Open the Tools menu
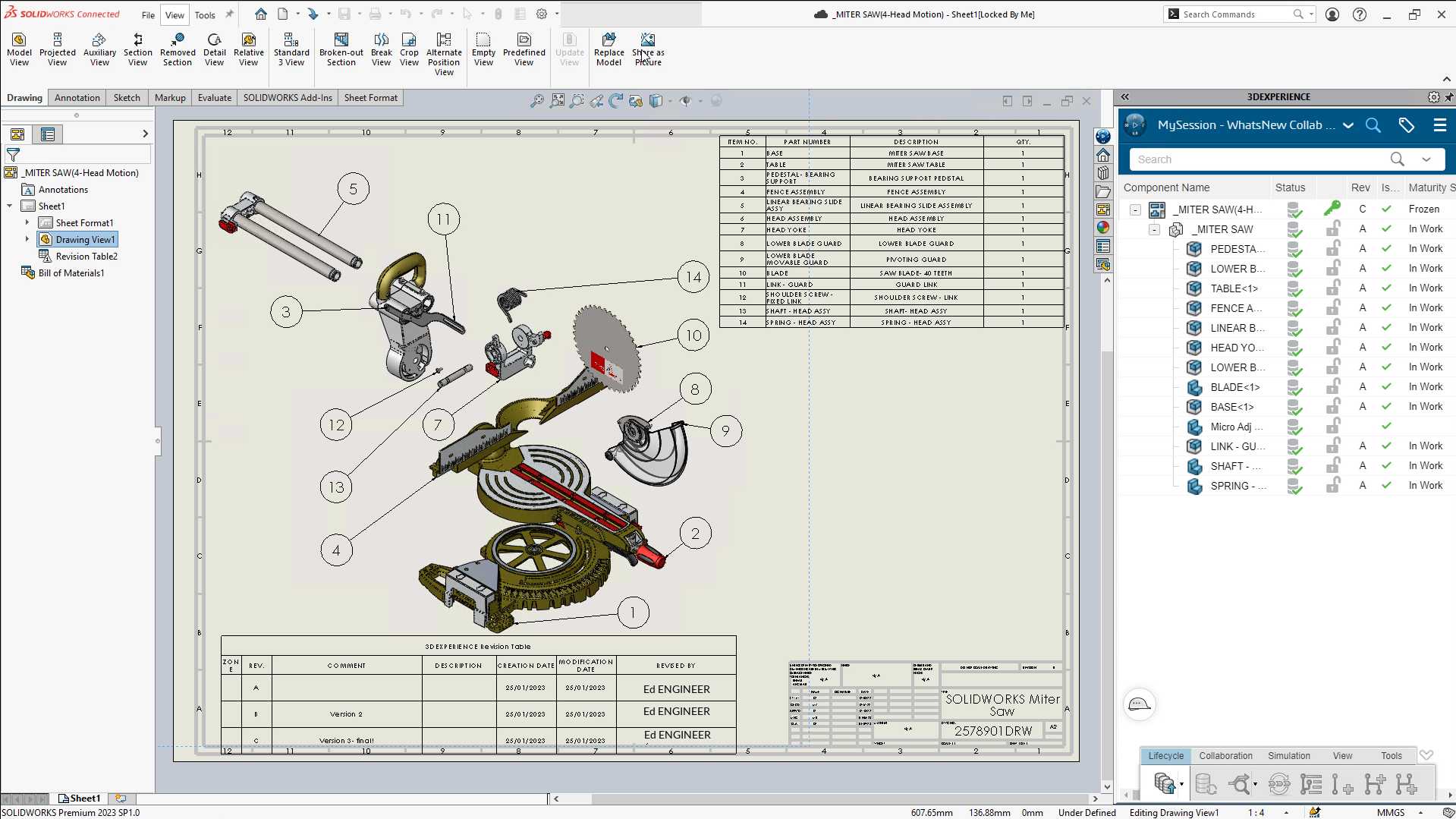This screenshot has width=1456, height=819. tap(204, 14)
